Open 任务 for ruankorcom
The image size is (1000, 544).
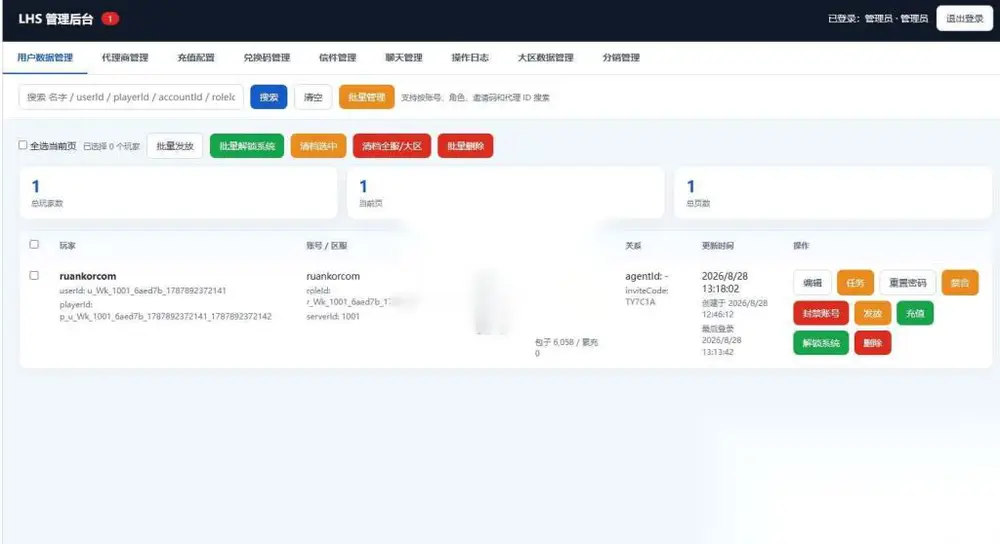(x=855, y=283)
